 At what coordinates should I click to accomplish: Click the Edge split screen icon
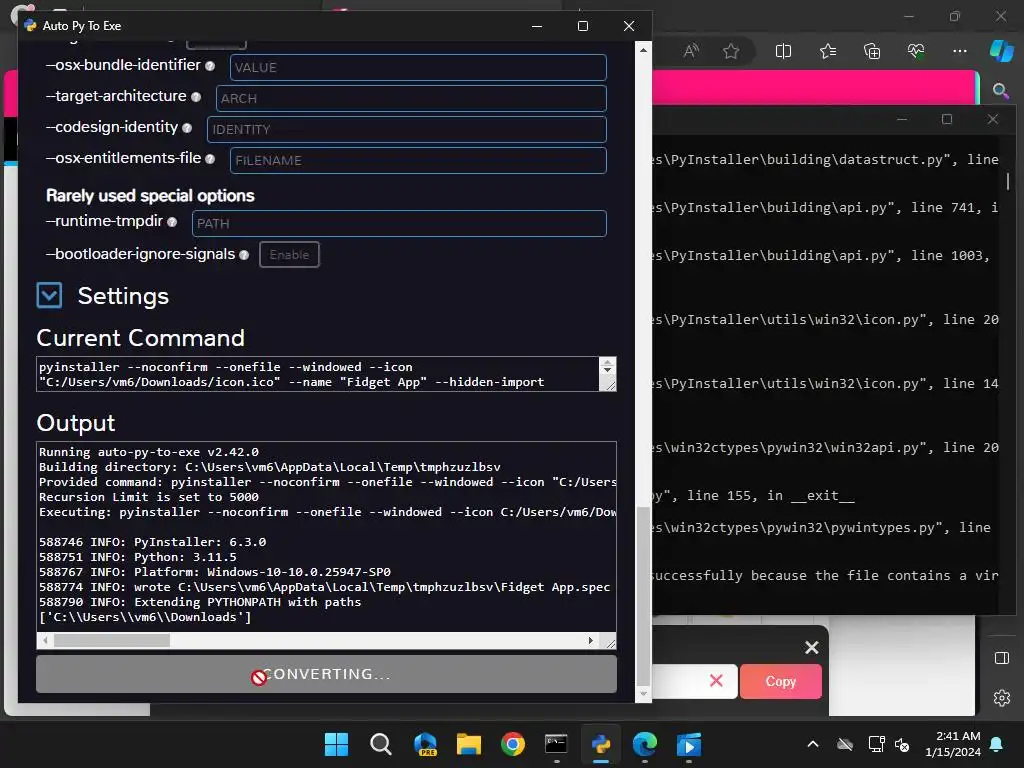point(783,51)
